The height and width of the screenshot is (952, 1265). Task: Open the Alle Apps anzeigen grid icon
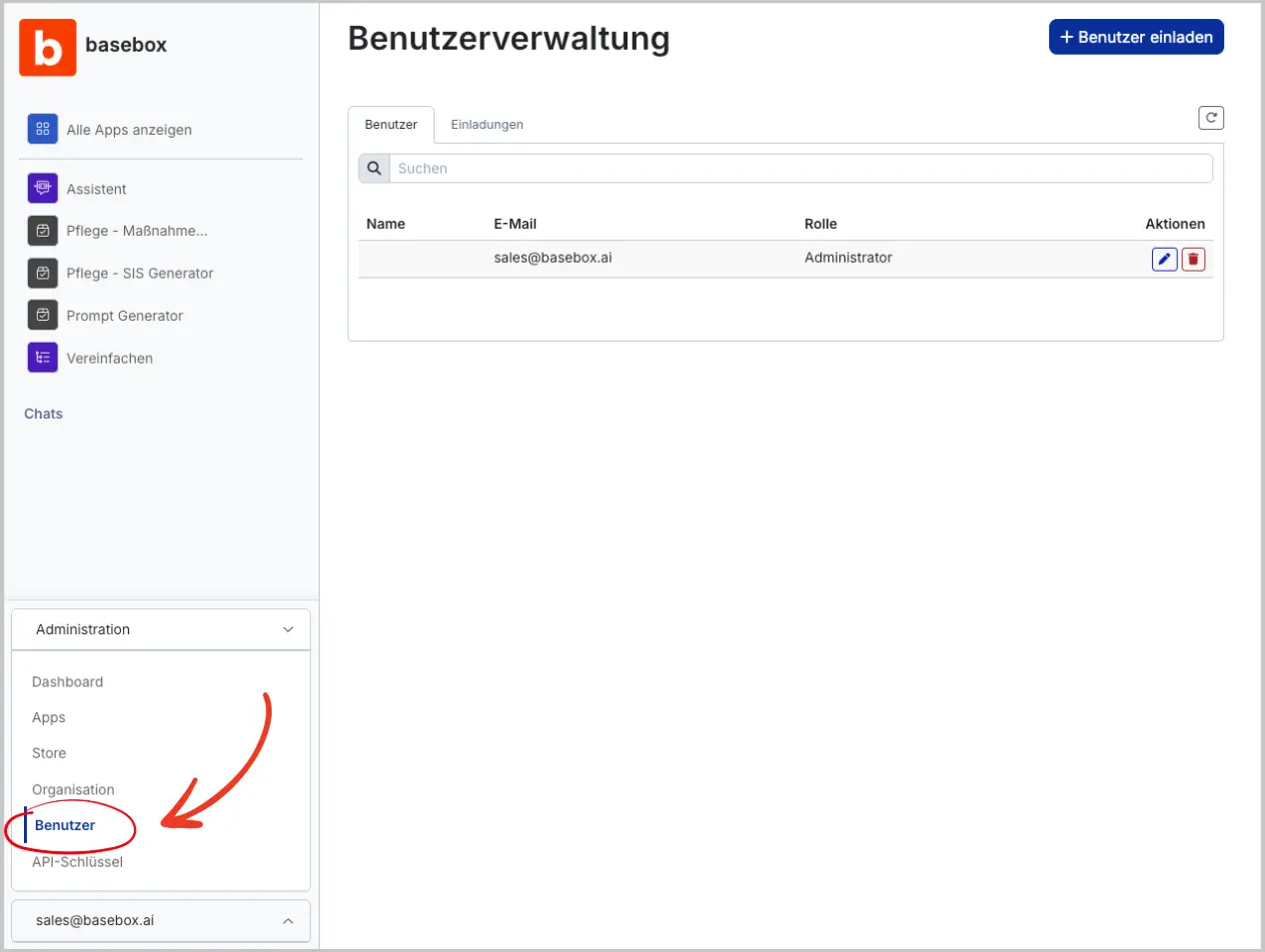(x=42, y=129)
